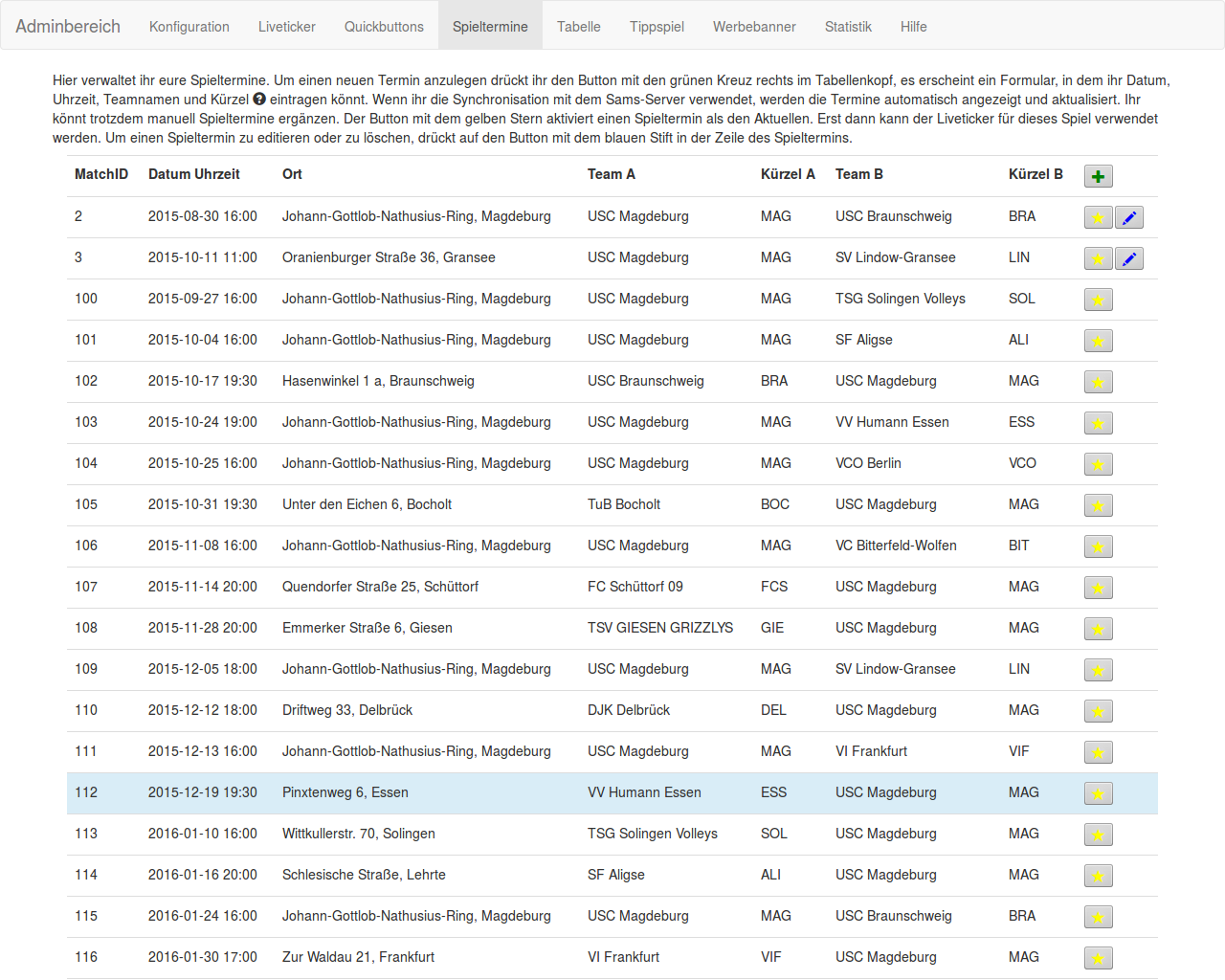Activate match 116 using its star button
The width and height of the screenshot is (1225, 980).
1098,958
